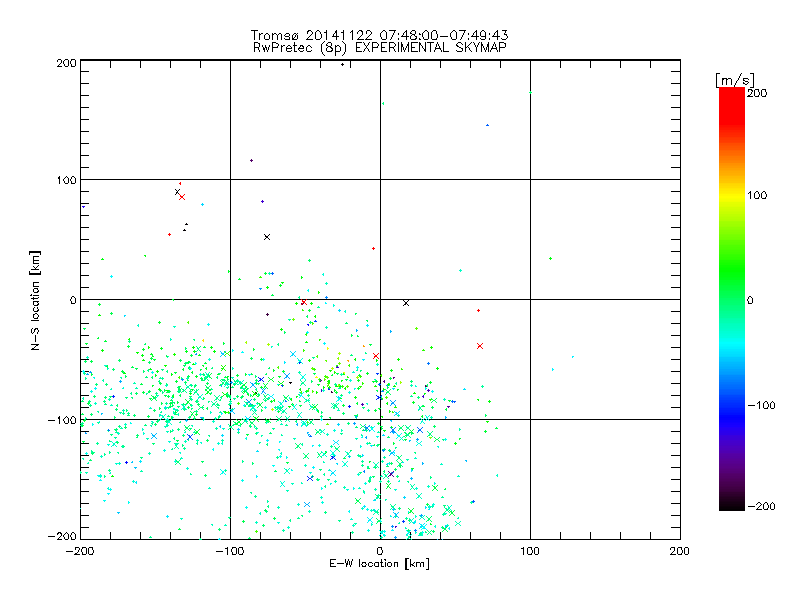
Task: Click the title 'Tromsø 20141122 07:48:00-07:49:43'
Action: click(379, 35)
